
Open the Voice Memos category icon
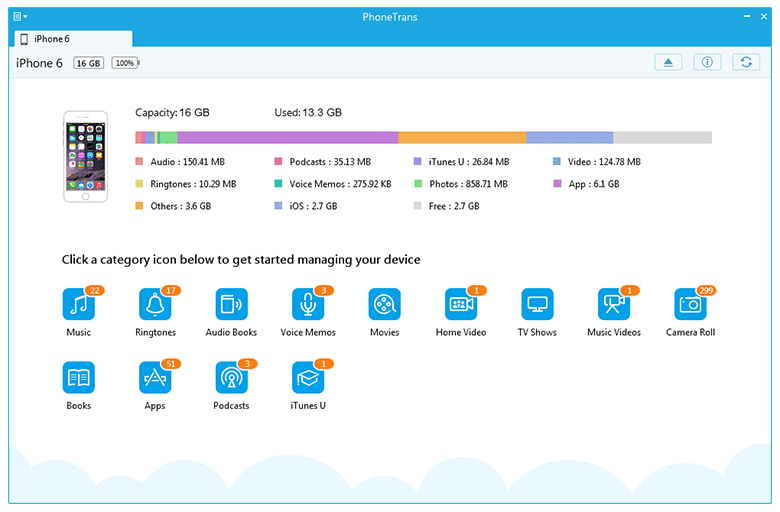308,304
